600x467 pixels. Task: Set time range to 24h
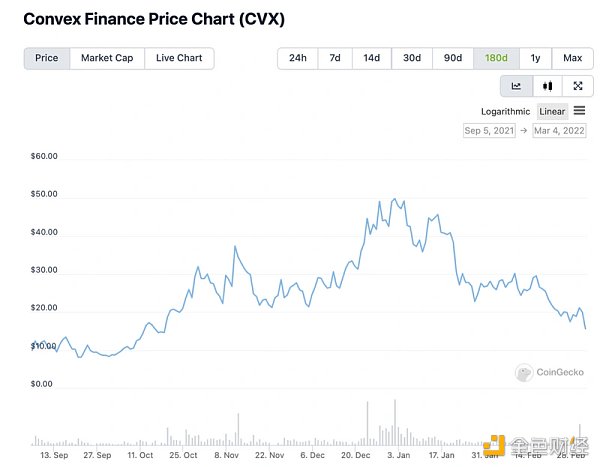pos(298,58)
